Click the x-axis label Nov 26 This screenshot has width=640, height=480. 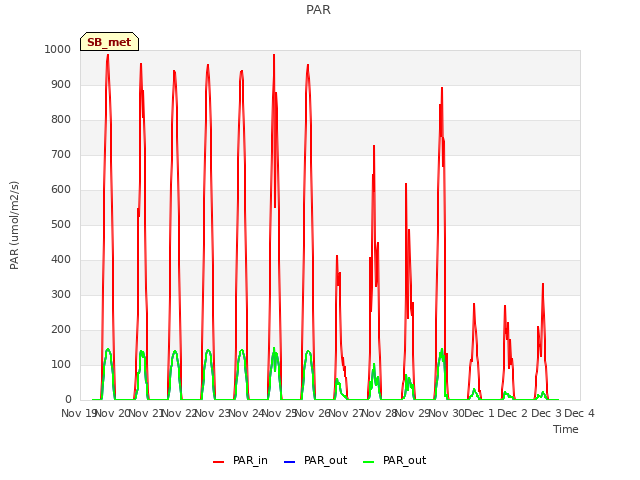click(x=313, y=413)
